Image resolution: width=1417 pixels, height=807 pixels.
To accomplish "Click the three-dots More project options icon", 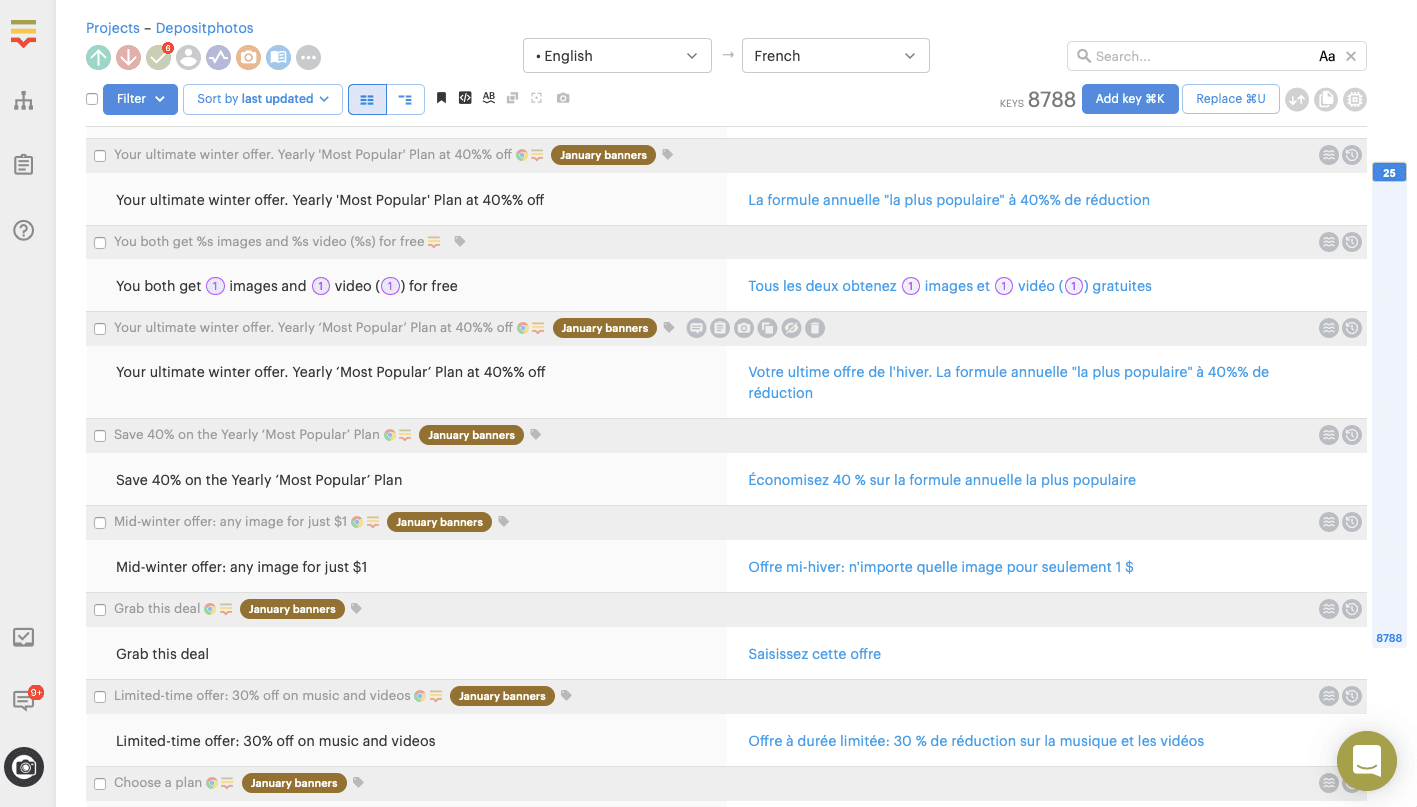I will [x=308, y=58].
